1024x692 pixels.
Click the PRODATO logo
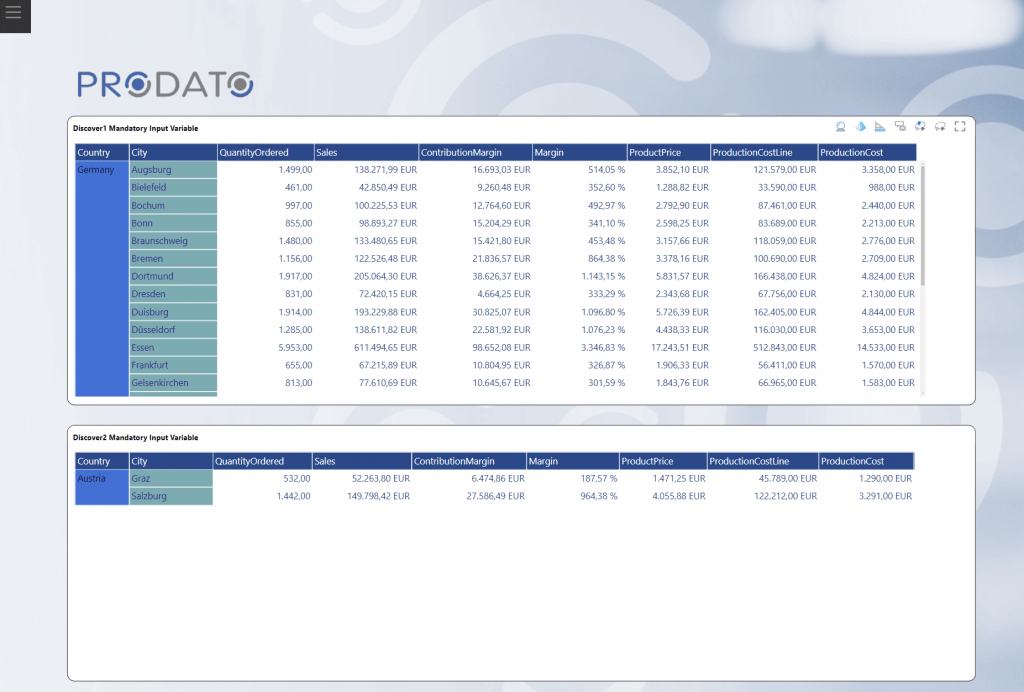click(x=166, y=84)
